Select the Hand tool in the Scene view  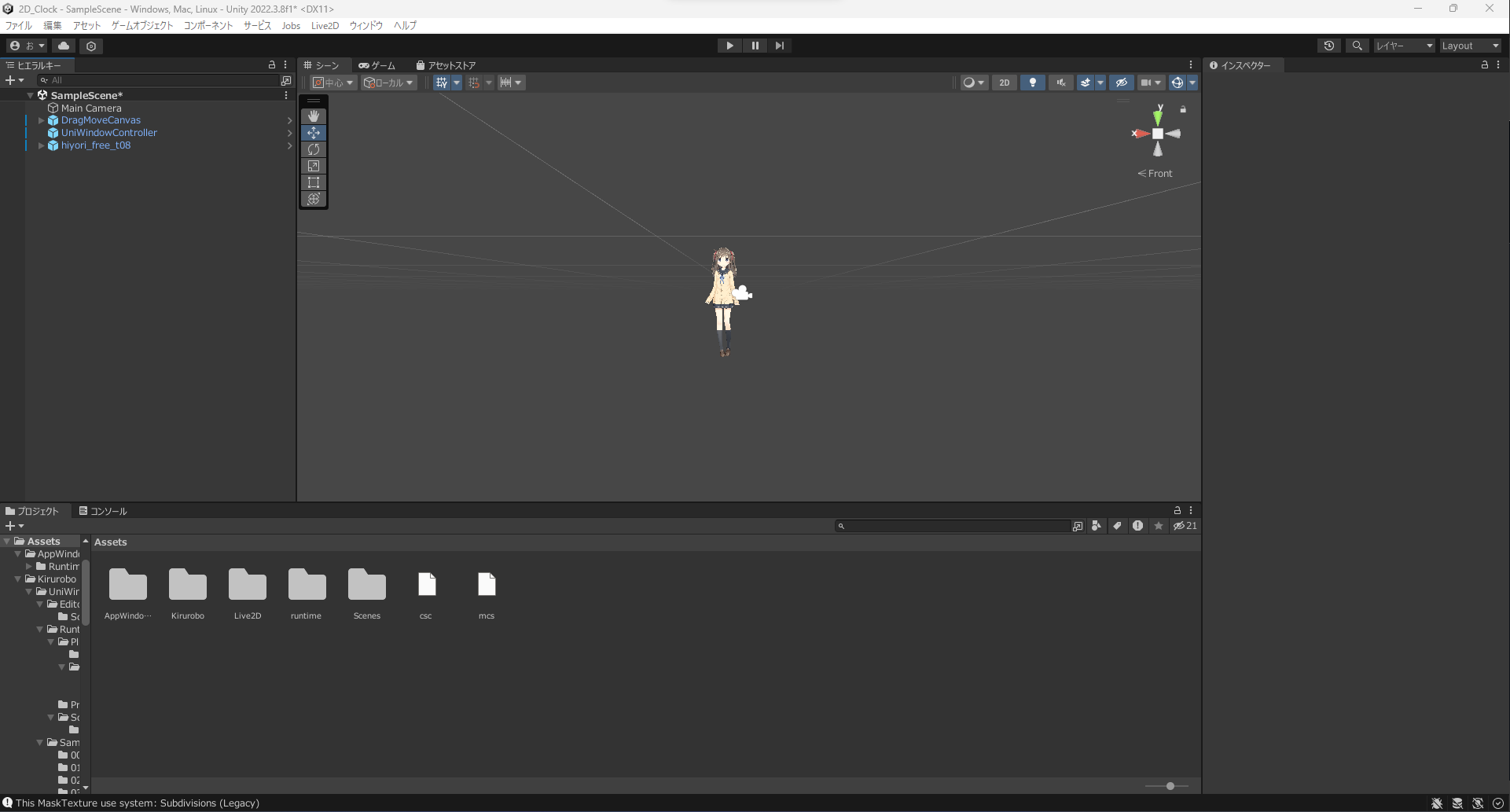[314, 116]
